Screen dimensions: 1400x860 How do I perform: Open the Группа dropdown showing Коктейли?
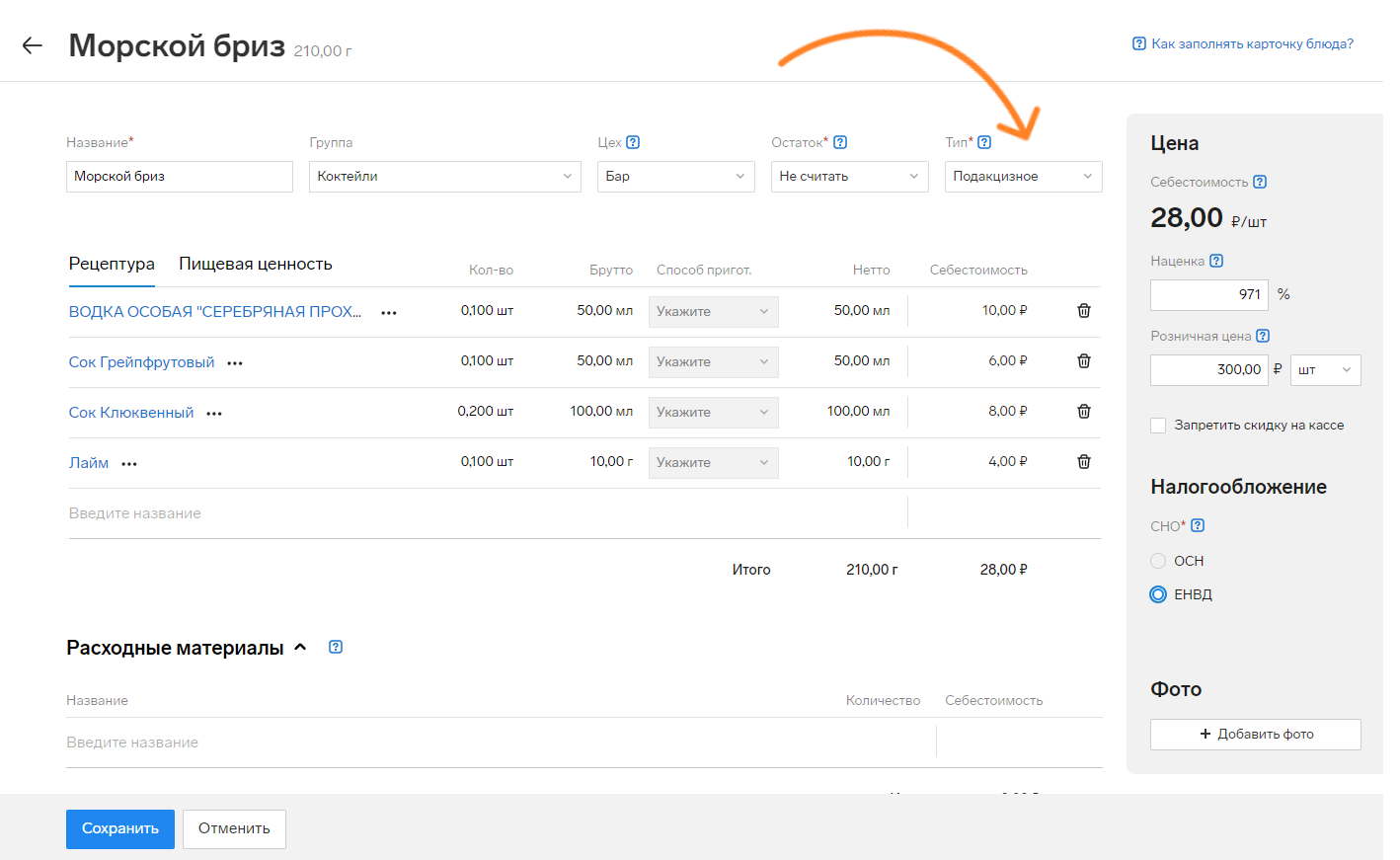tap(445, 177)
